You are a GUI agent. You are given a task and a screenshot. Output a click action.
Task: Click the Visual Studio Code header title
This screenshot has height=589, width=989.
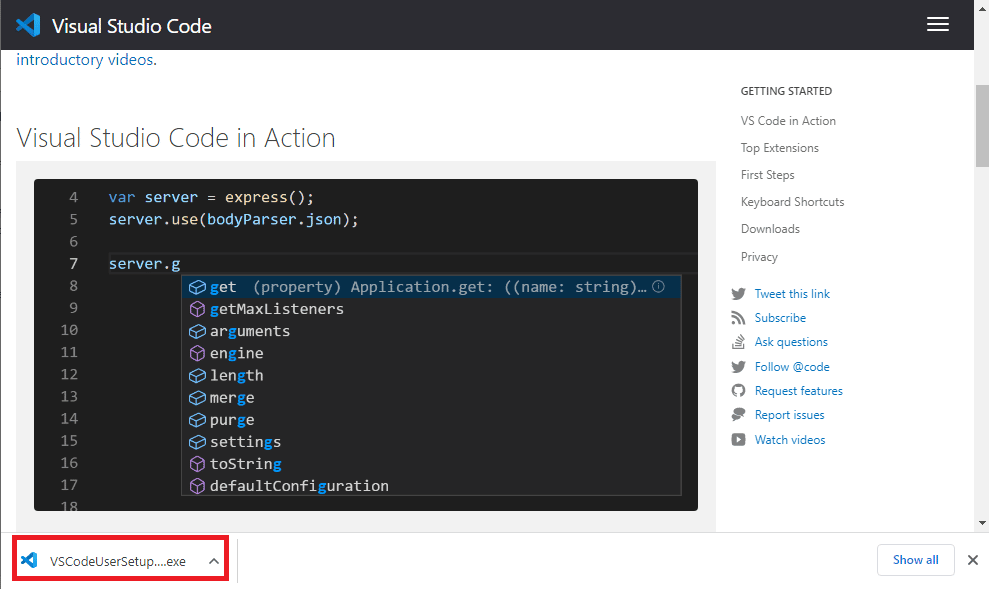pos(131,26)
